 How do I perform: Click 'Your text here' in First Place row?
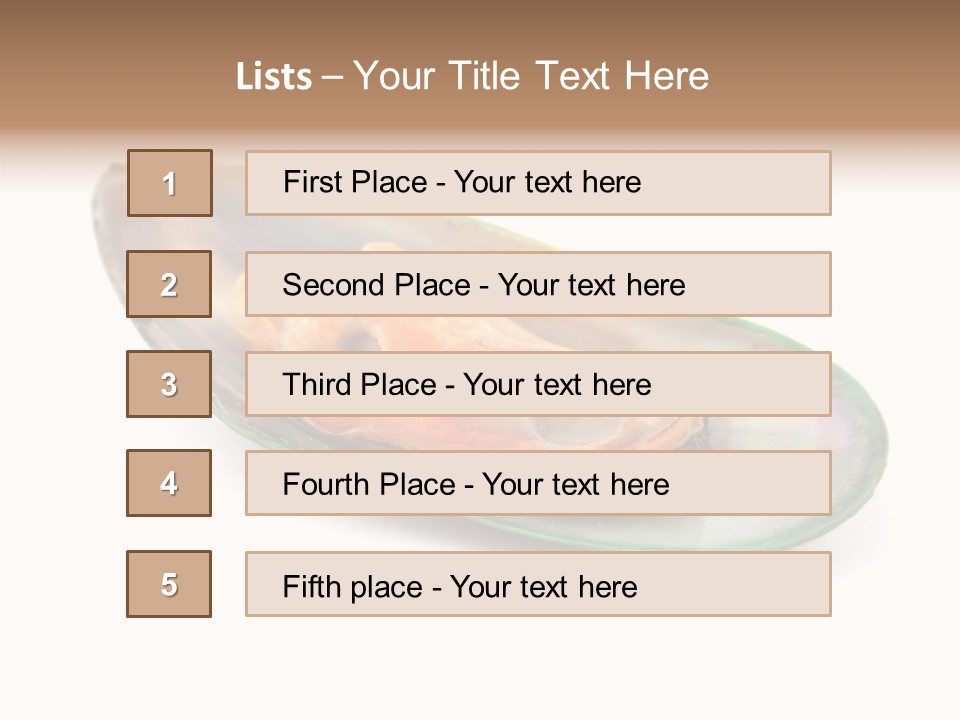pyautogui.click(x=547, y=182)
